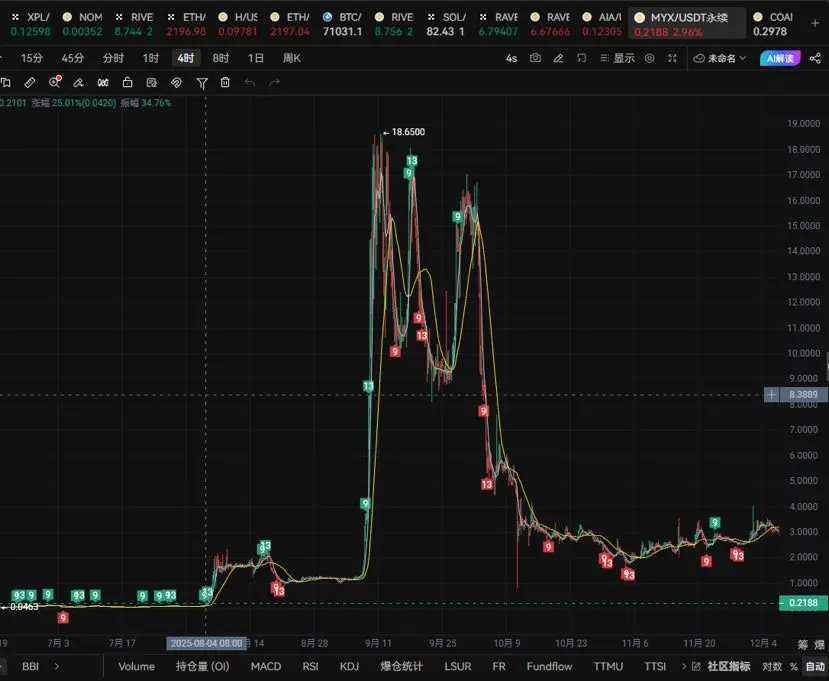Take a chart snapshot with camera icon

tap(535, 58)
